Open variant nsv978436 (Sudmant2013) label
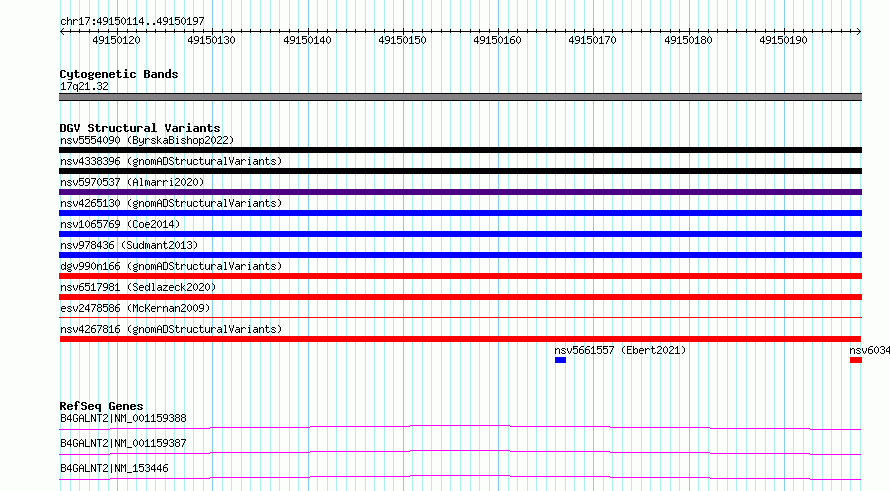Screen dimensions: 890x491 coord(129,245)
